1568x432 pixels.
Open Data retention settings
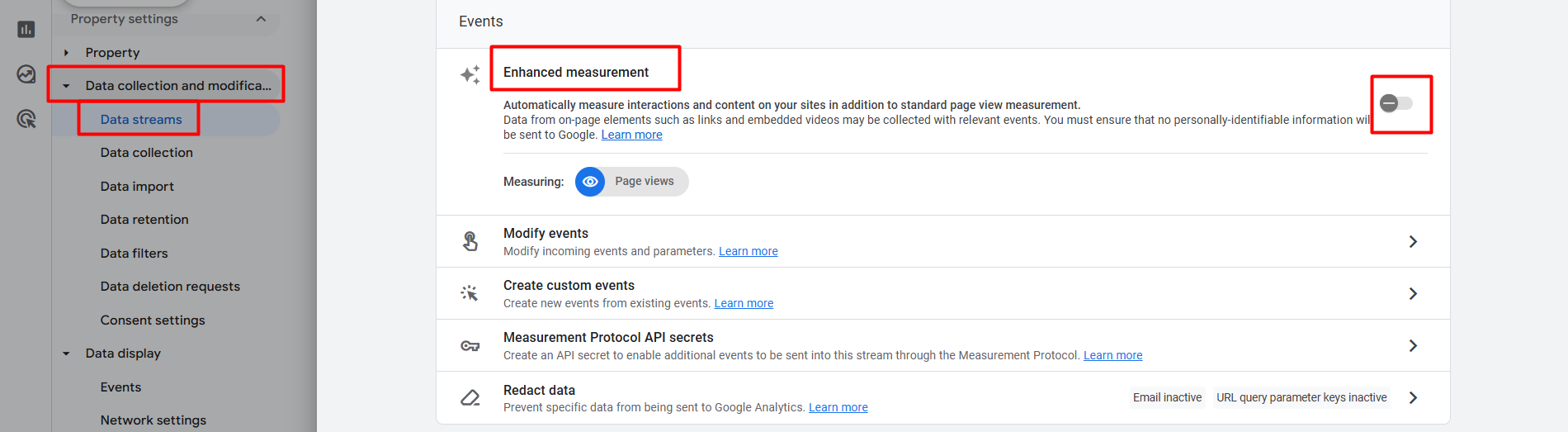point(144,220)
